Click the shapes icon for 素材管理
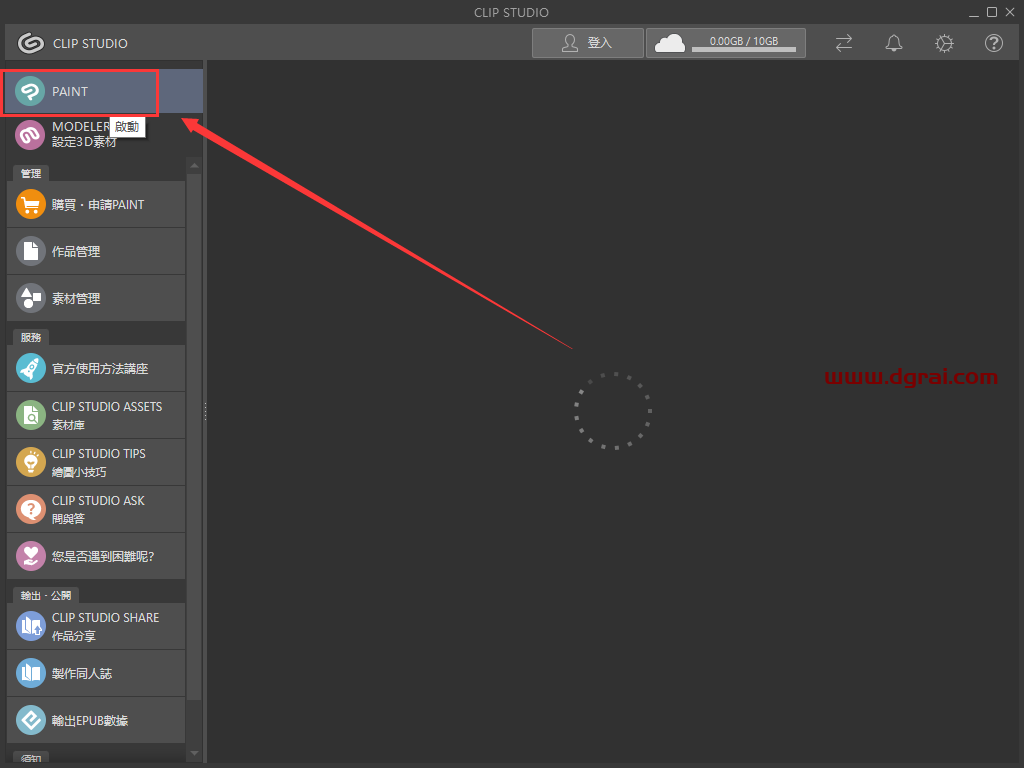Screen dimensions: 1024x768 (x=31, y=298)
